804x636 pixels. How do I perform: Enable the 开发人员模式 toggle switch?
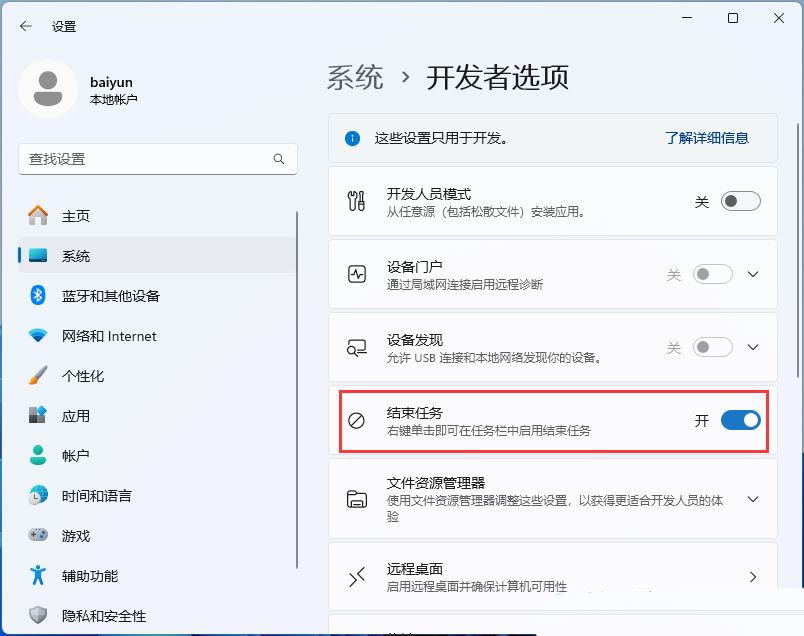tap(739, 200)
